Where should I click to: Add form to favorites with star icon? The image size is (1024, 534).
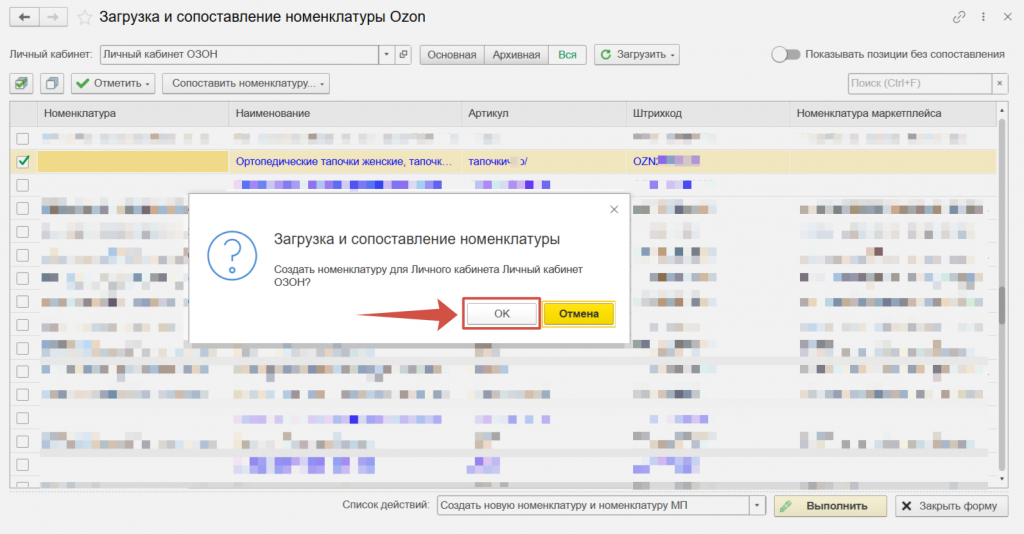tap(85, 18)
